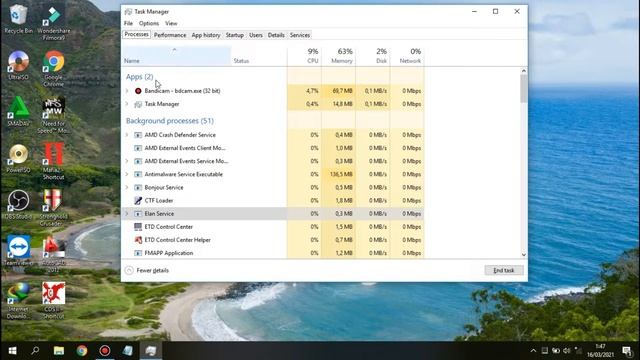Click Apps (2) group header

pyautogui.click(x=140, y=77)
